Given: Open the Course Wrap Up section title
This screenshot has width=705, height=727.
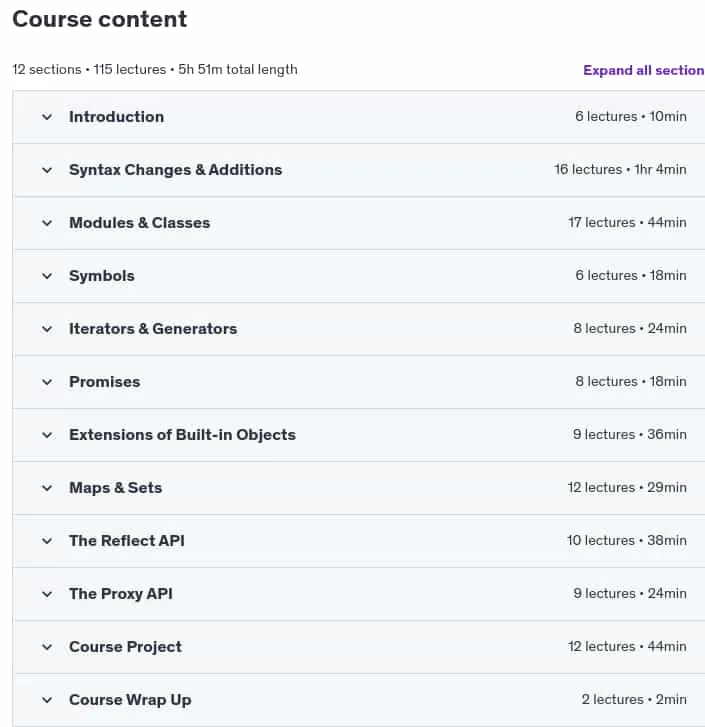Looking at the screenshot, I should click(130, 700).
